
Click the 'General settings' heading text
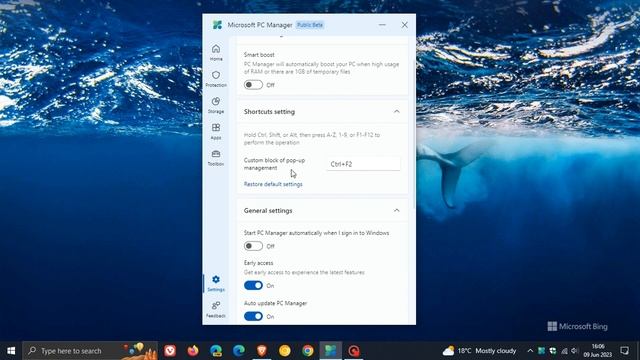(268, 211)
